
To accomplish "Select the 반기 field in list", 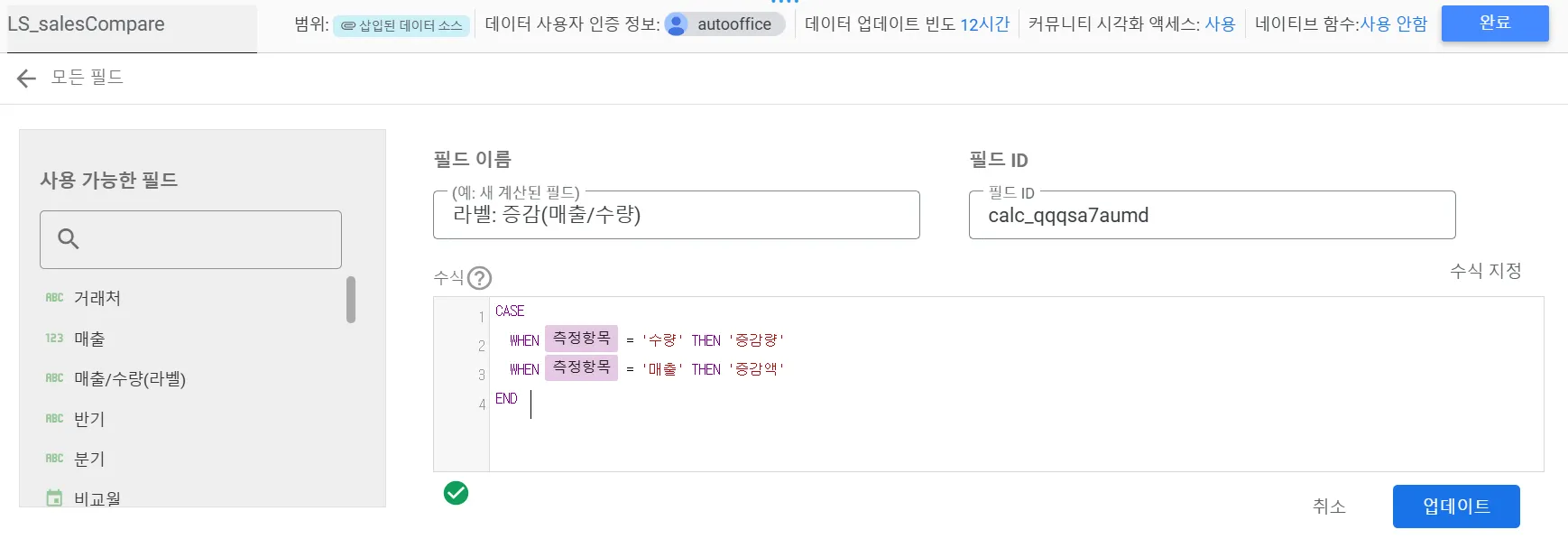I will [x=89, y=419].
